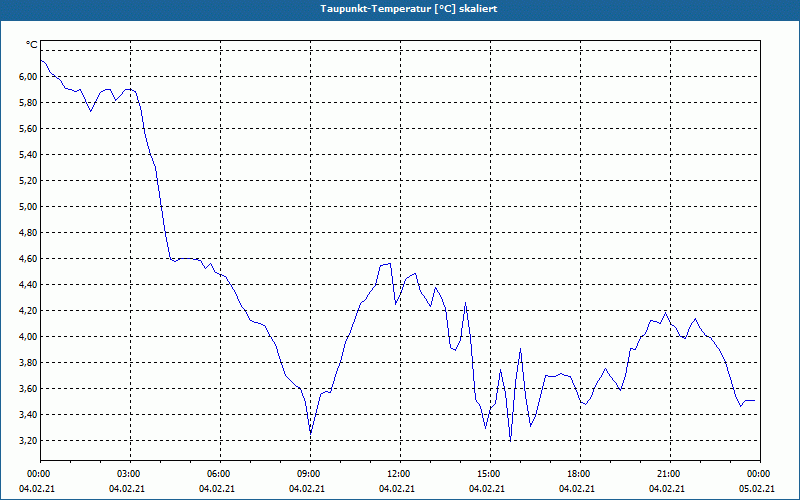The image size is (800, 500).
Task: Select the '04.02.21' date under 03:00
Action: (x=127, y=489)
